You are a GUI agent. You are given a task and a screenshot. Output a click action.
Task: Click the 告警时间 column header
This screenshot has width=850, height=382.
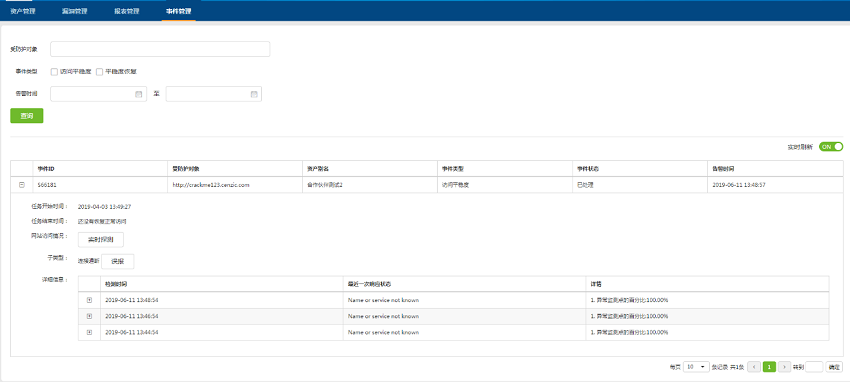pyautogui.click(x=724, y=169)
